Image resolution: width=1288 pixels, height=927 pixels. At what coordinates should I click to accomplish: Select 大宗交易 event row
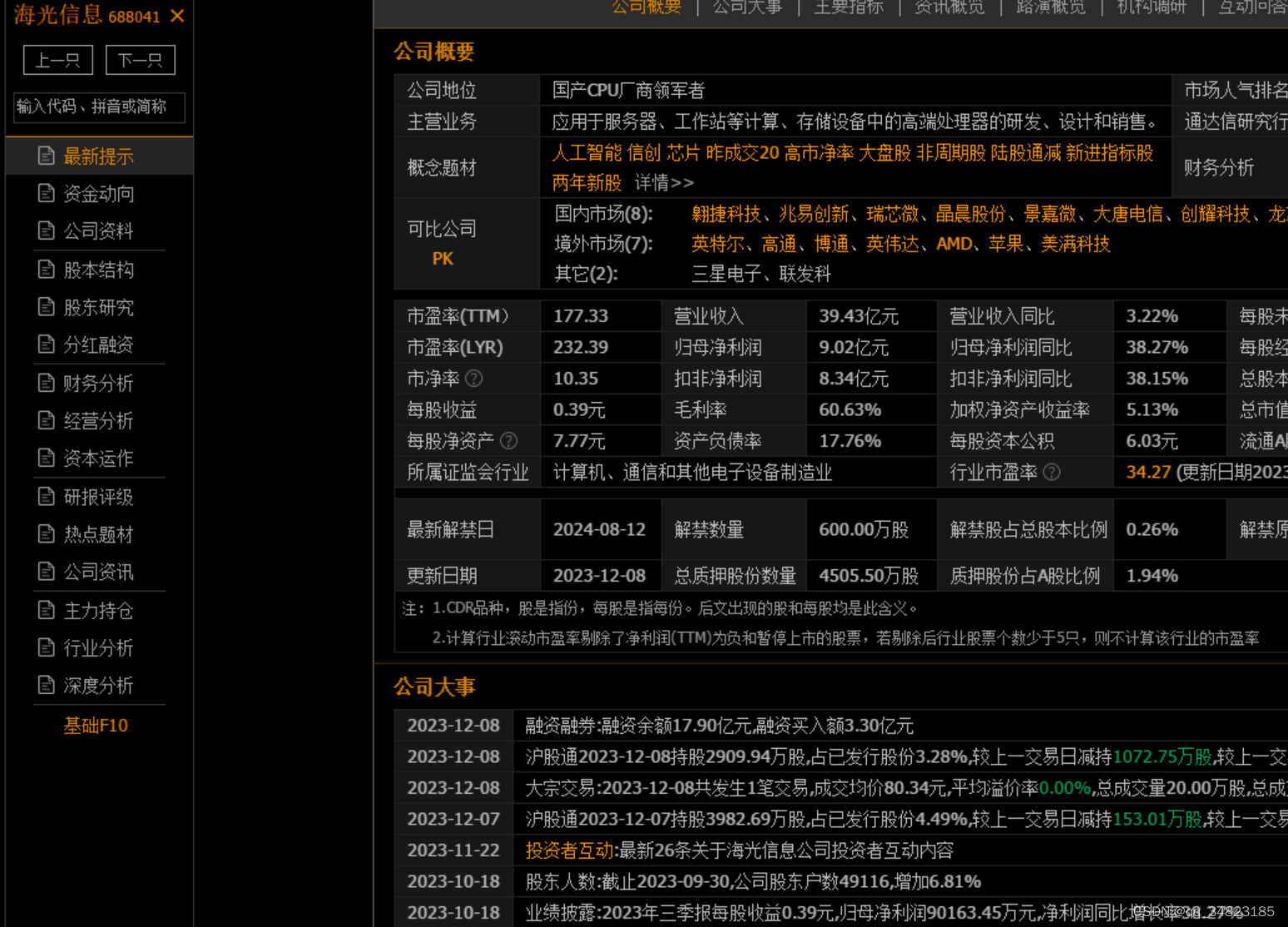click(x=841, y=787)
